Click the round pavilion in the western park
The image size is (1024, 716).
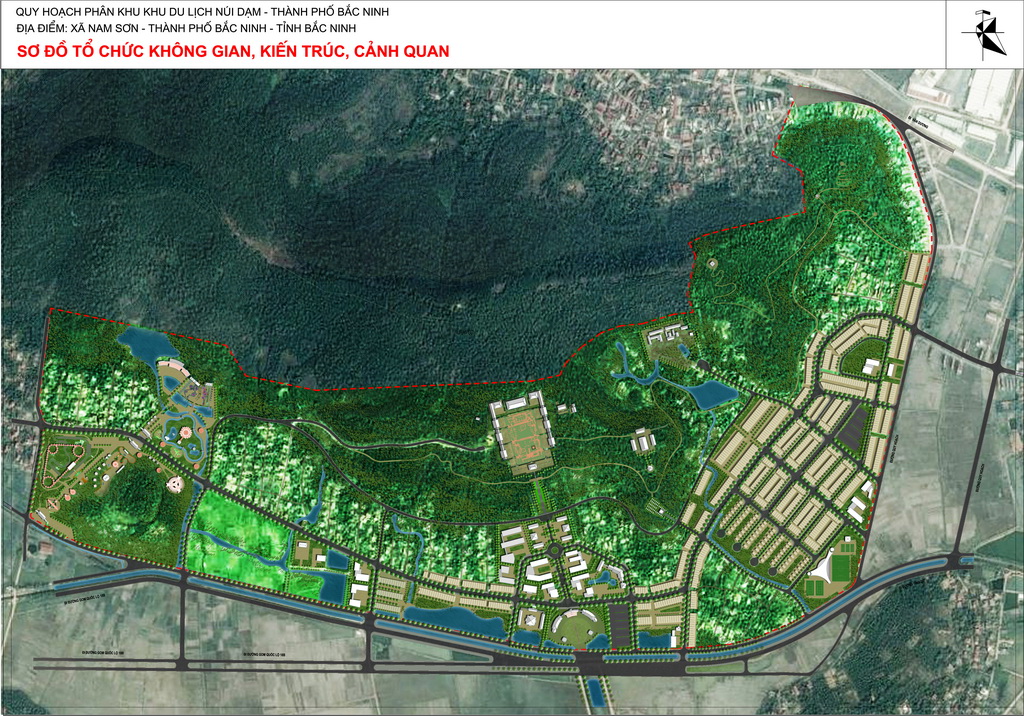(185, 434)
